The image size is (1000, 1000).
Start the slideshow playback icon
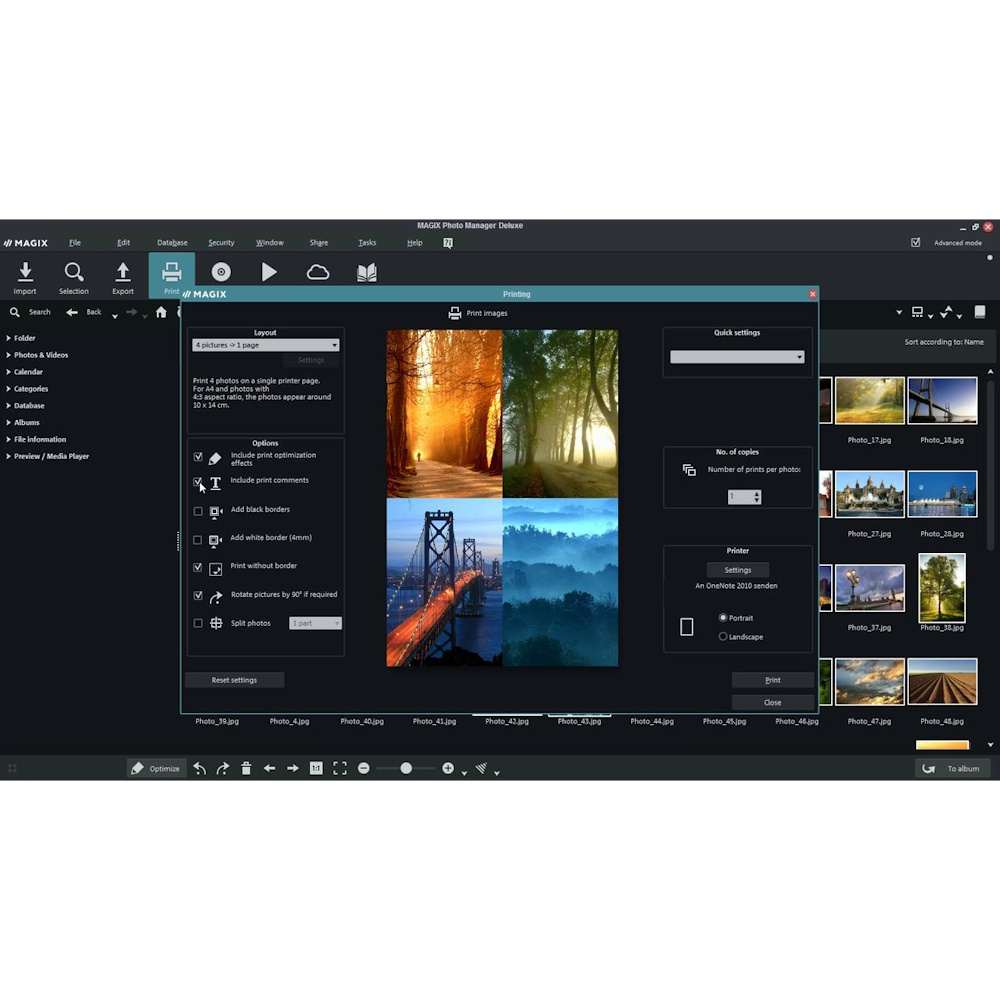click(x=269, y=271)
